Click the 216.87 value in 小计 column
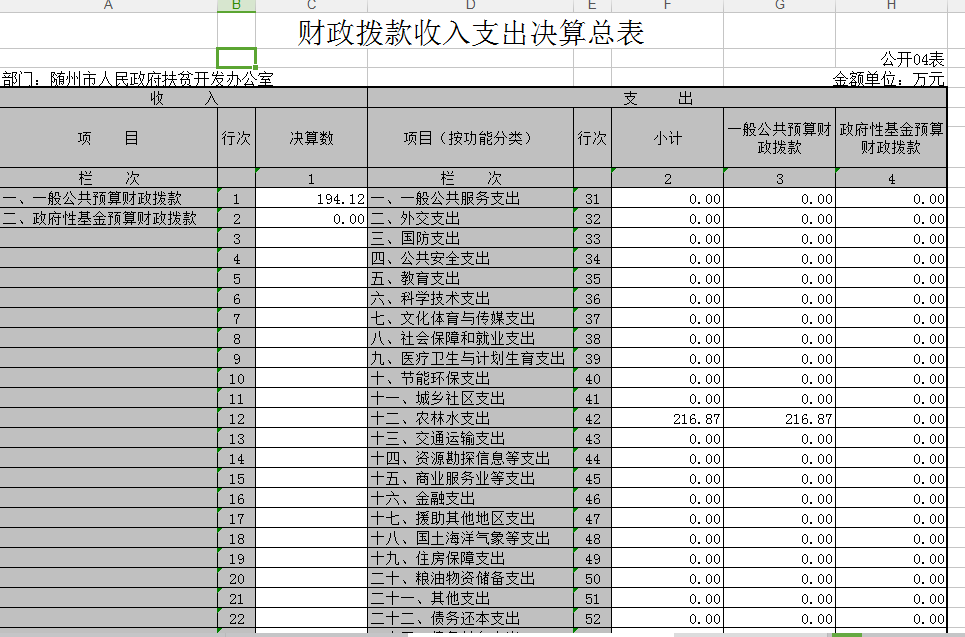Image resolution: width=965 pixels, height=637 pixels. click(667, 419)
